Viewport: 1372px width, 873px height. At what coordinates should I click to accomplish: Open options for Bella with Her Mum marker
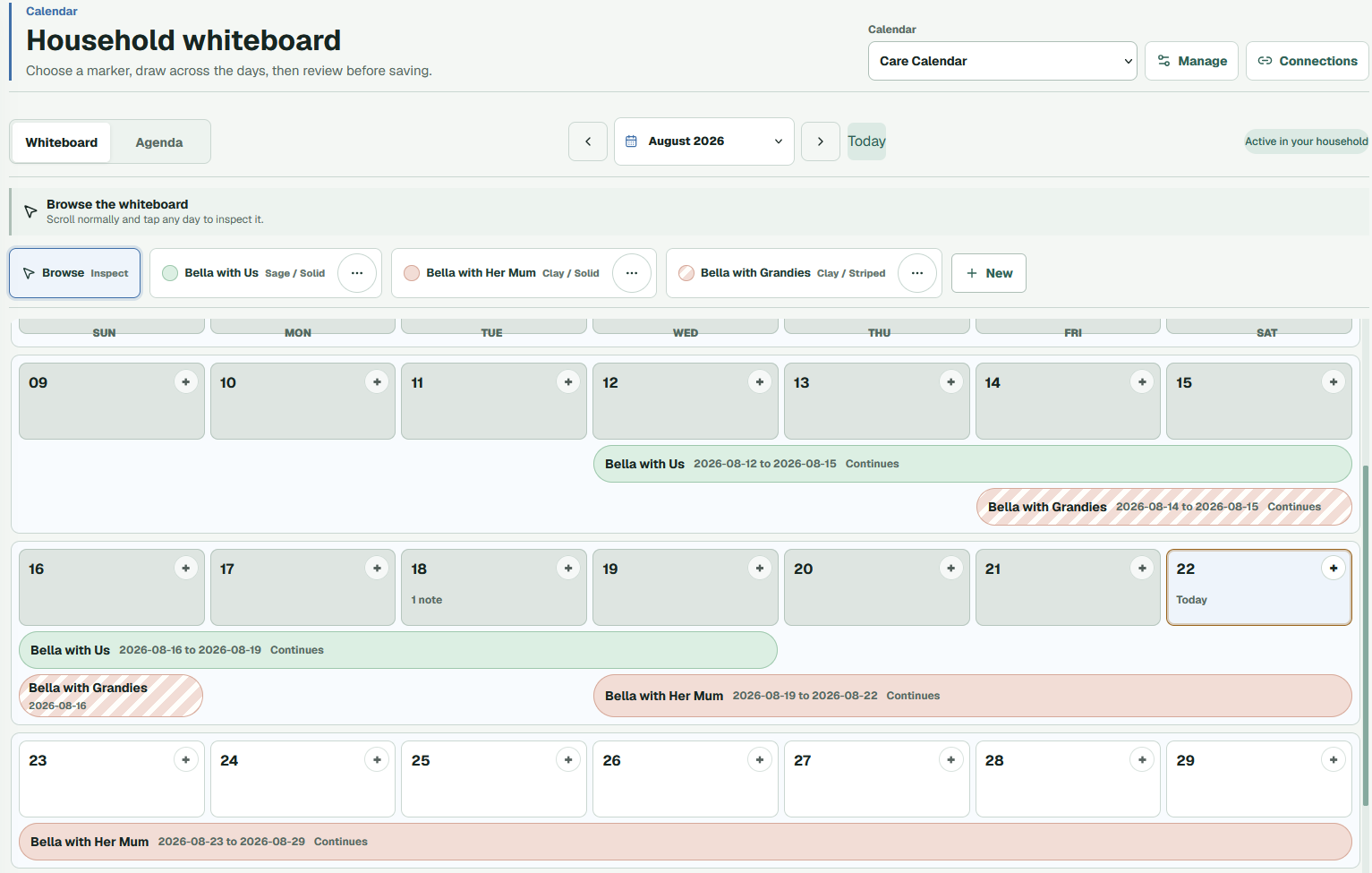coord(632,273)
